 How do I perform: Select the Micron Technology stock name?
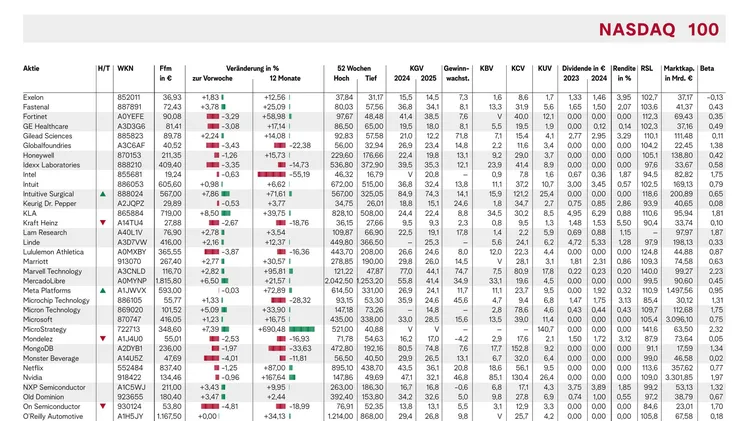point(52,310)
